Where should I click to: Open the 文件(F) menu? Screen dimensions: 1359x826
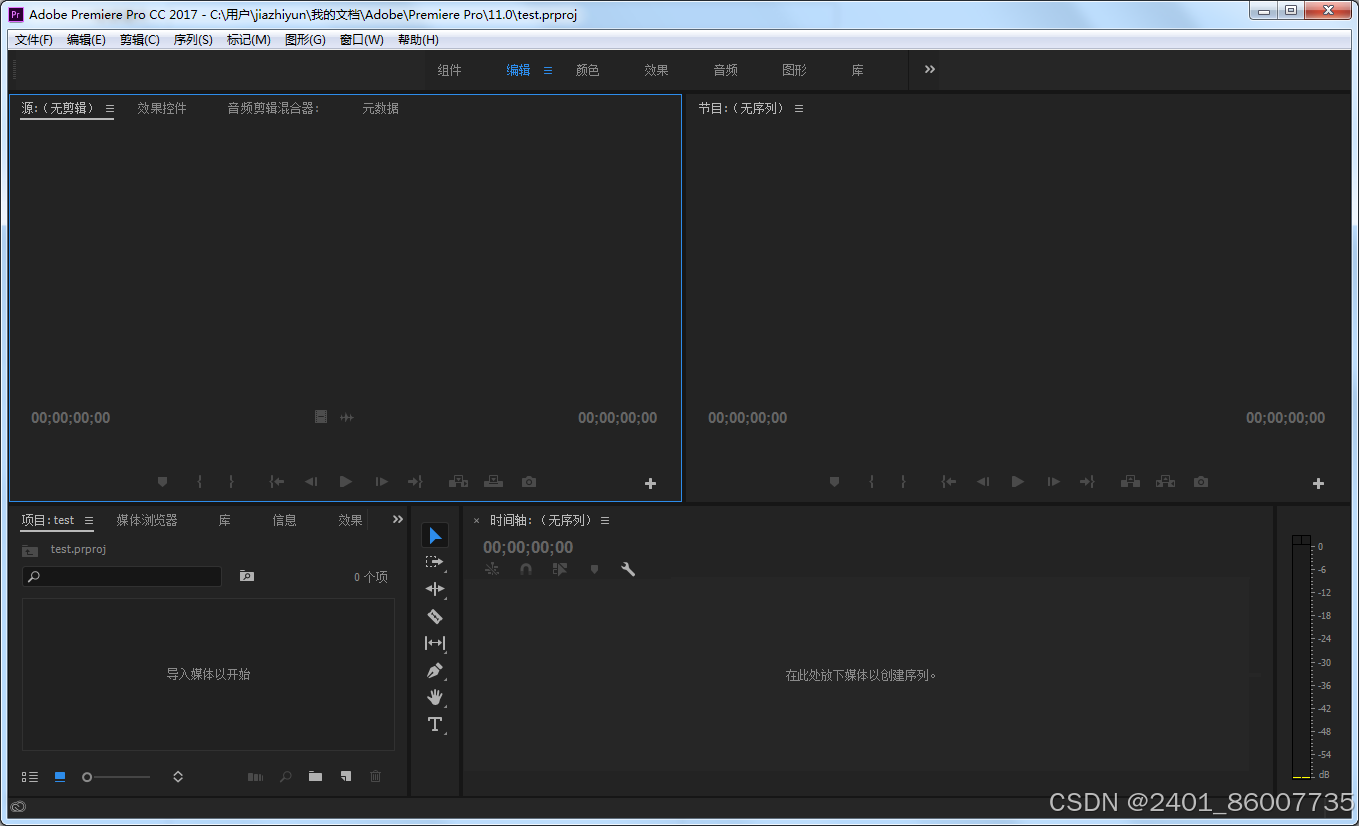(x=34, y=40)
